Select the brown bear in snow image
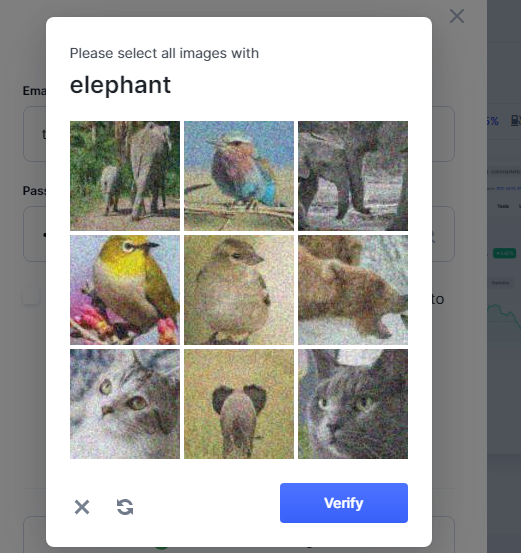This screenshot has width=521, height=553. point(353,290)
